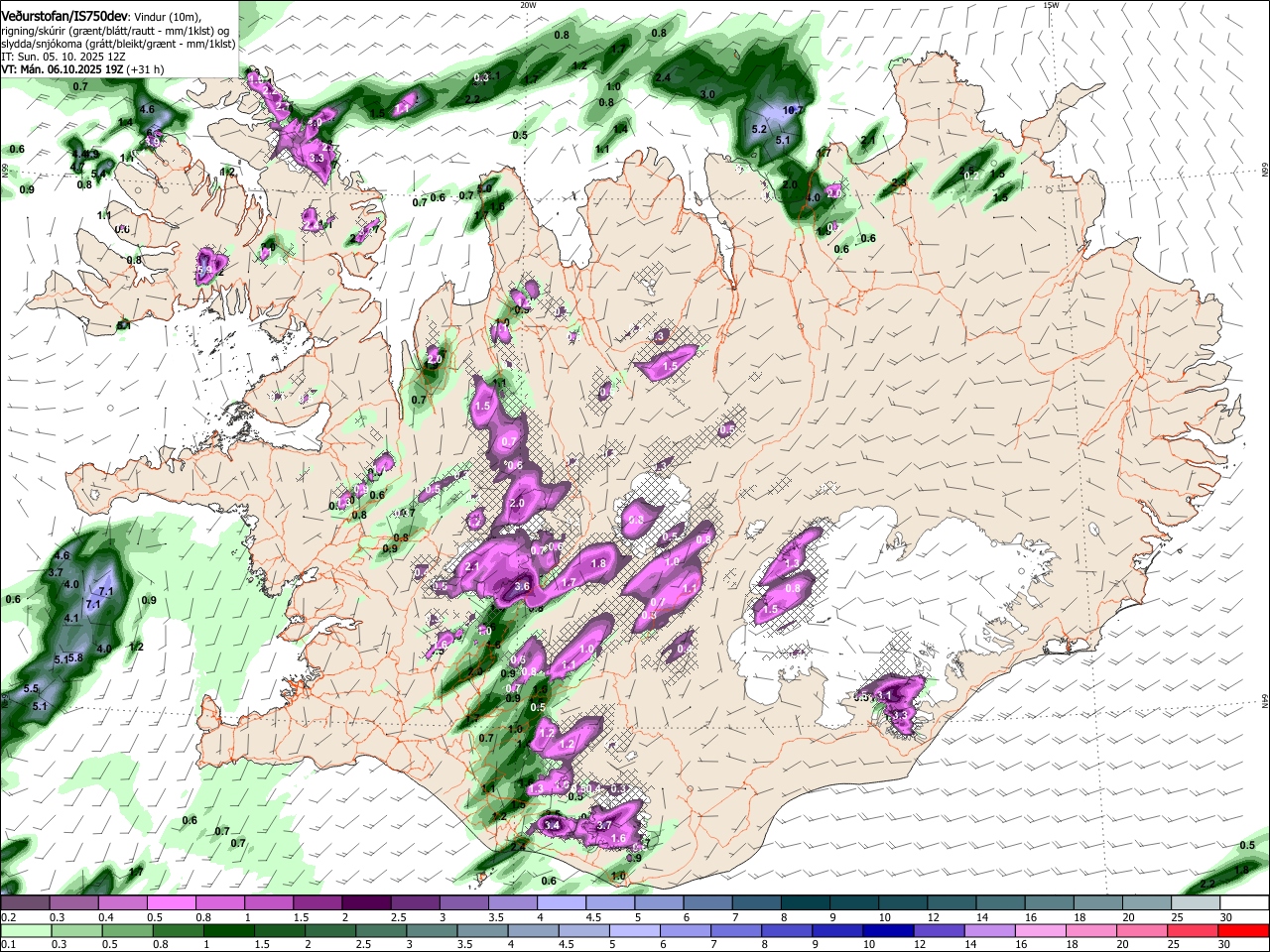
Task: Click the 3.6 snowfall value on the map
Action: point(523,587)
